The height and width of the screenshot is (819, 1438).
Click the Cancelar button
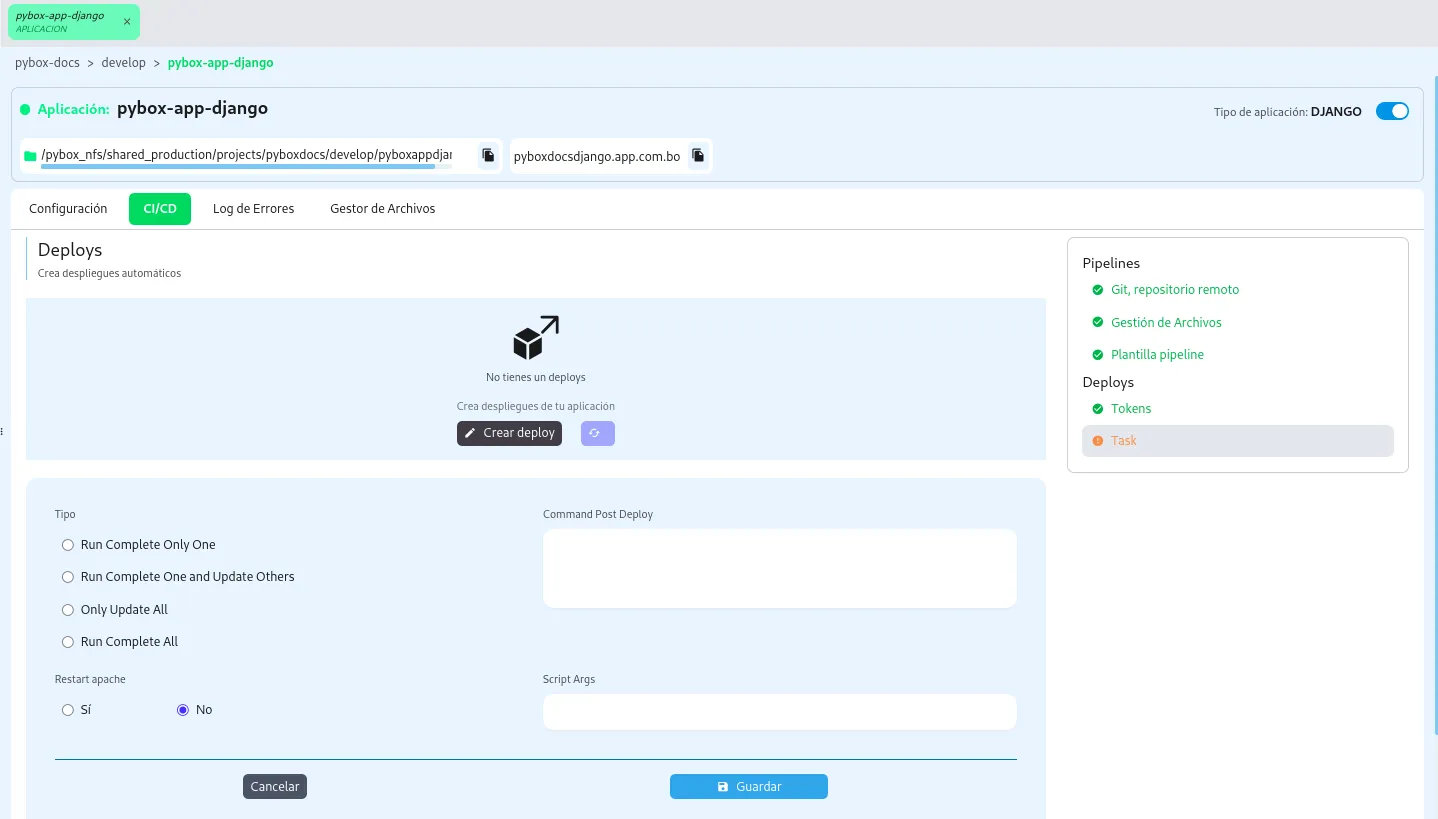point(275,786)
